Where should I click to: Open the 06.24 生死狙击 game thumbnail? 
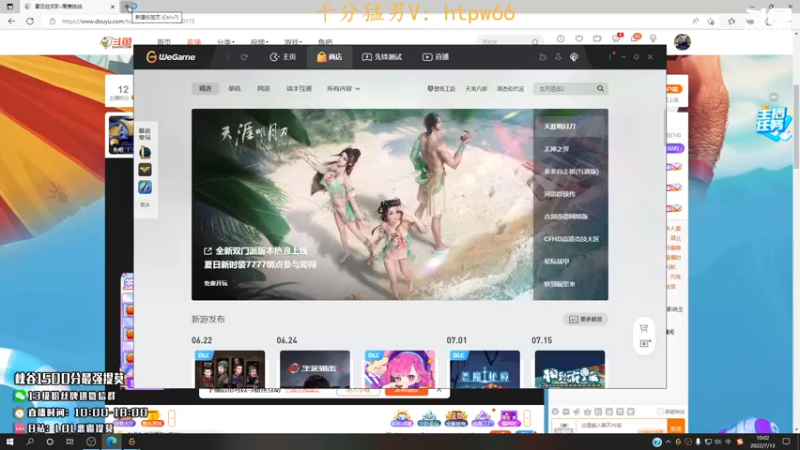click(315, 369)
